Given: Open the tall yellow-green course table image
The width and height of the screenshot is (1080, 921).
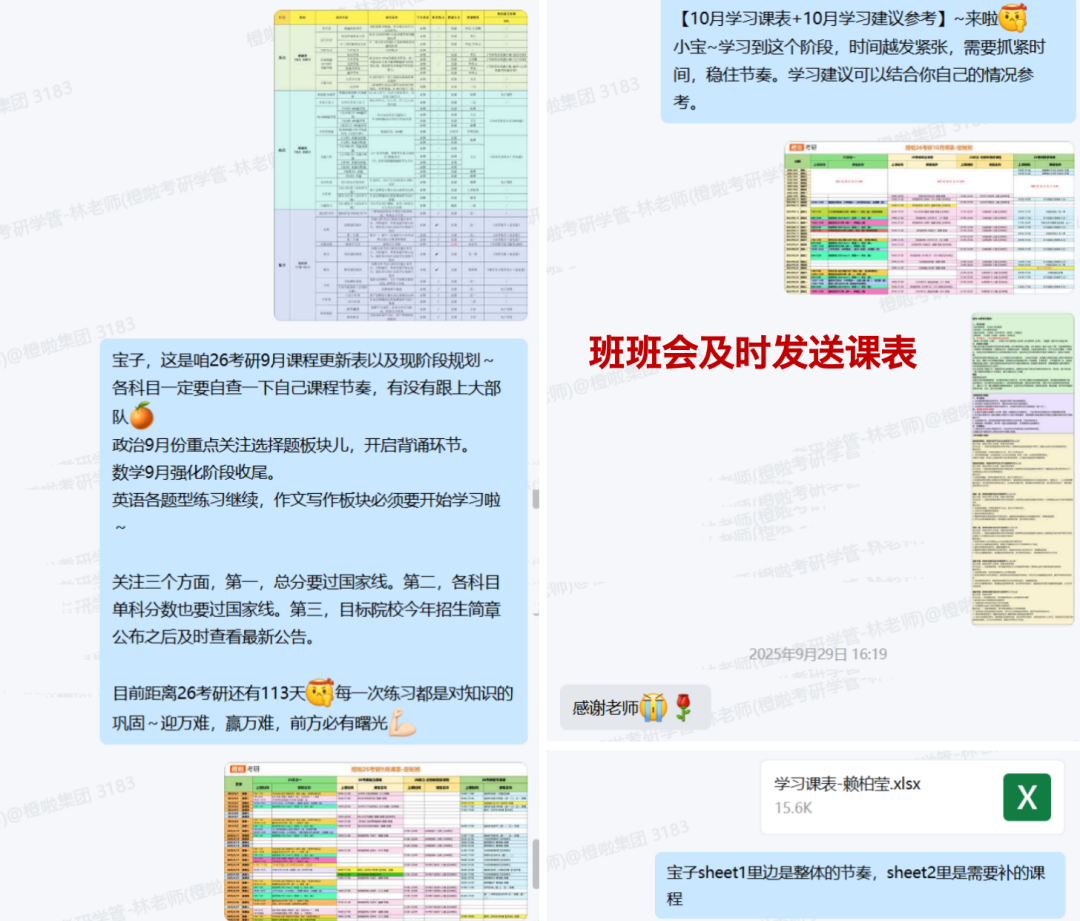Looking at the screenshot, I should coord(401,165).
